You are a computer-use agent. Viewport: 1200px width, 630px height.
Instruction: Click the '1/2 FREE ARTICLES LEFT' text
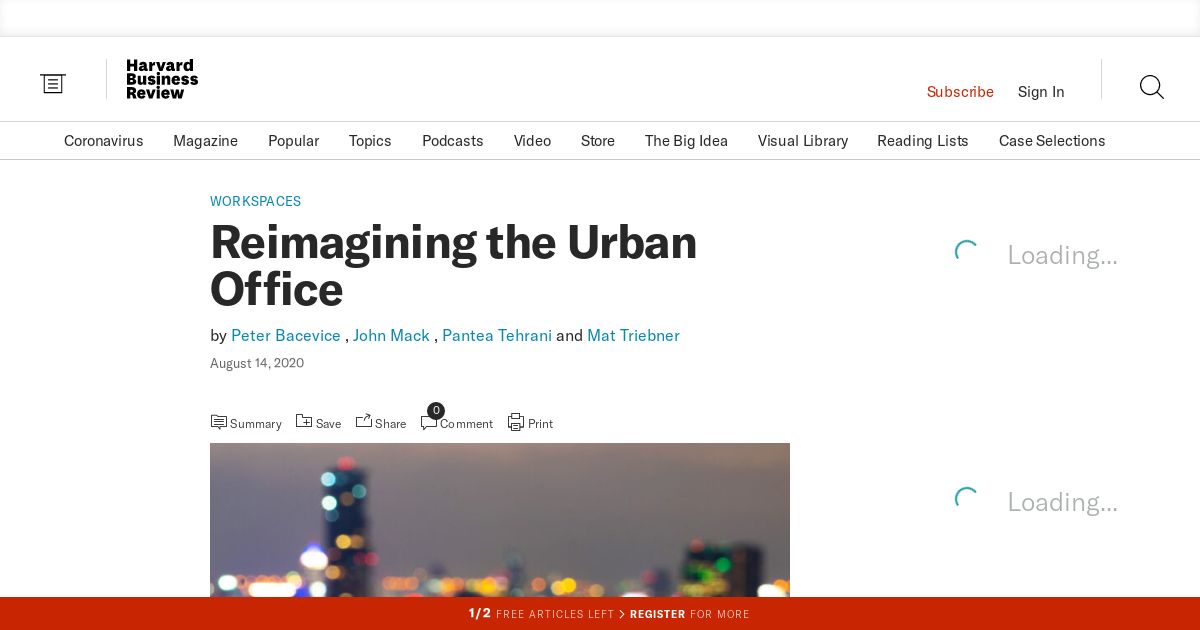pyautogui.click(x=541, y=614)
